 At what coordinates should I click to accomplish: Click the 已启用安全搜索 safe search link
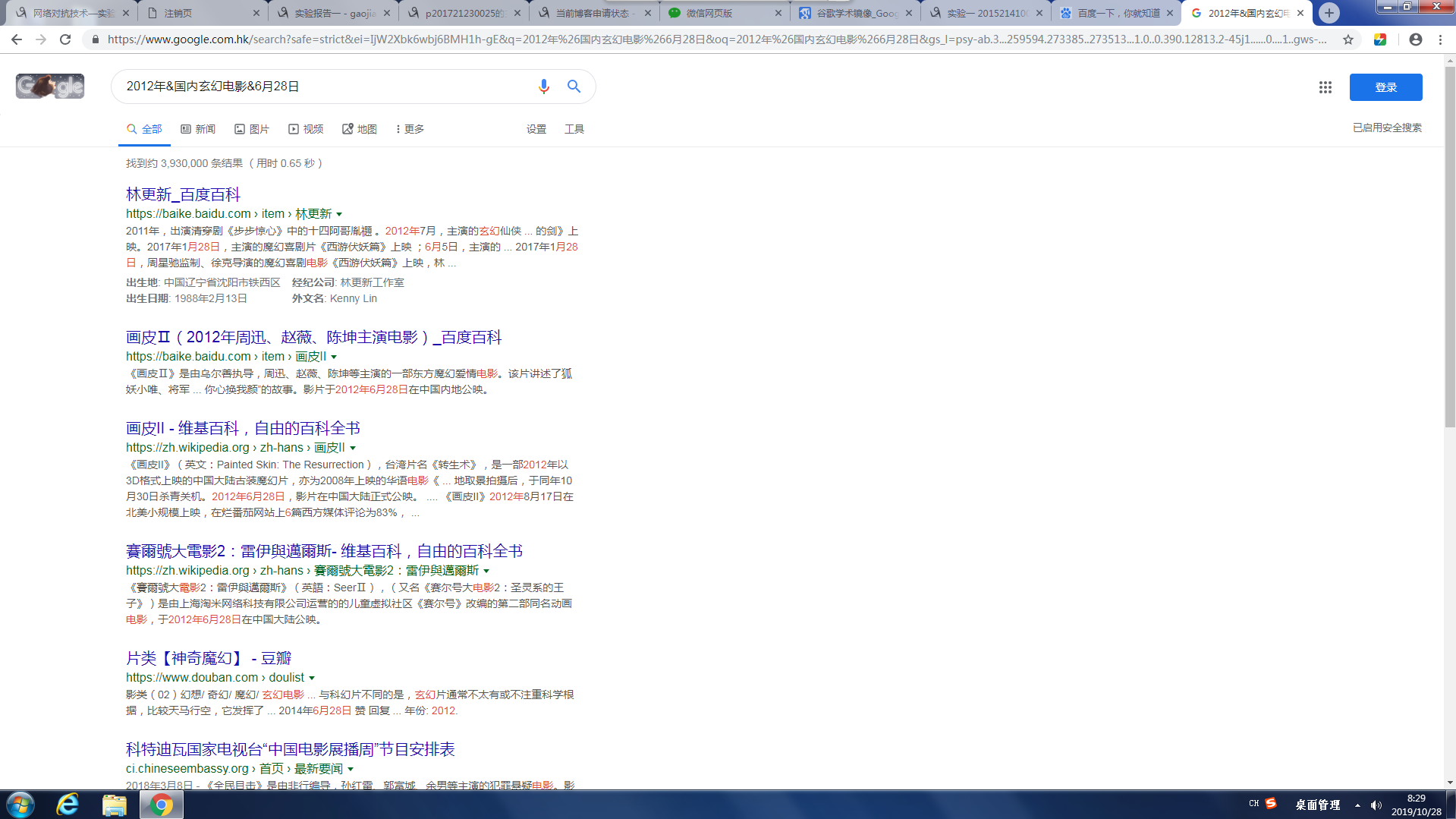[x=1387, y=128]
